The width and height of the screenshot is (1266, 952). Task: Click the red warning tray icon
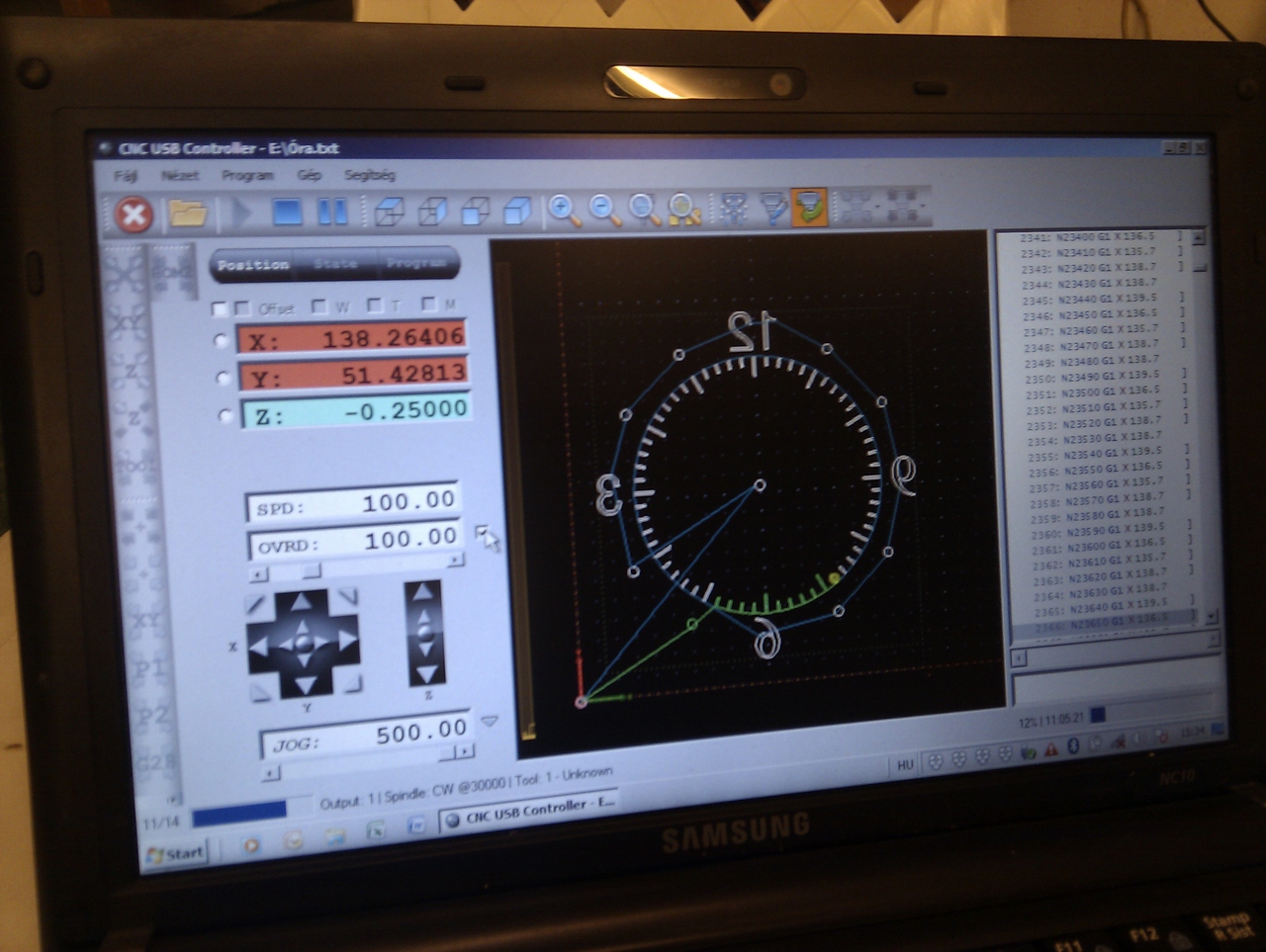(1050, 749)
